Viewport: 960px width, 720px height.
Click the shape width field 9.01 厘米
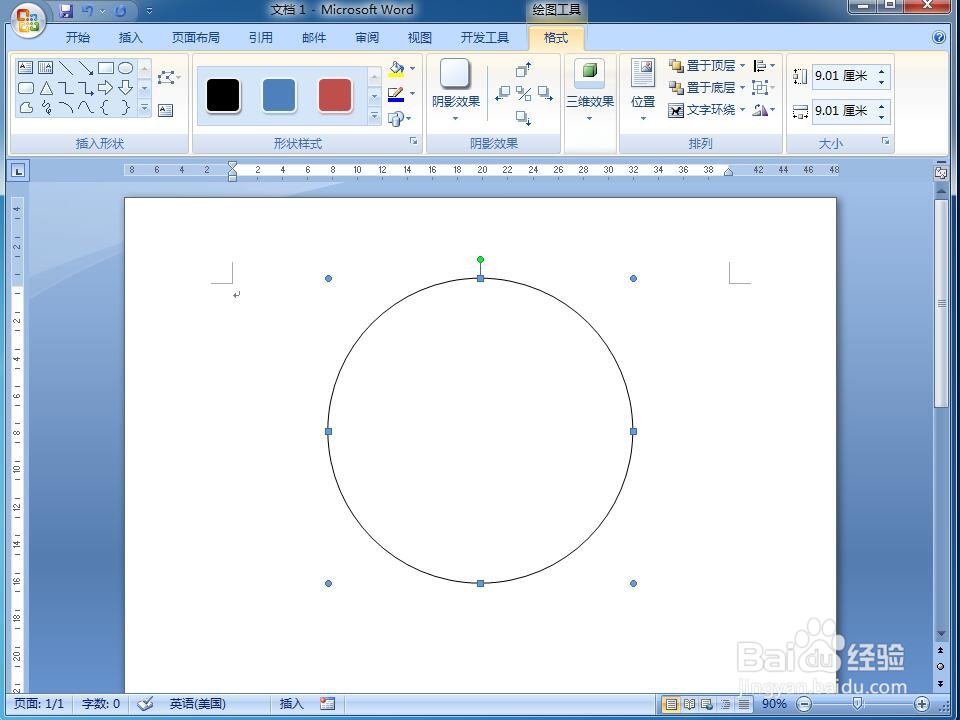844,111
